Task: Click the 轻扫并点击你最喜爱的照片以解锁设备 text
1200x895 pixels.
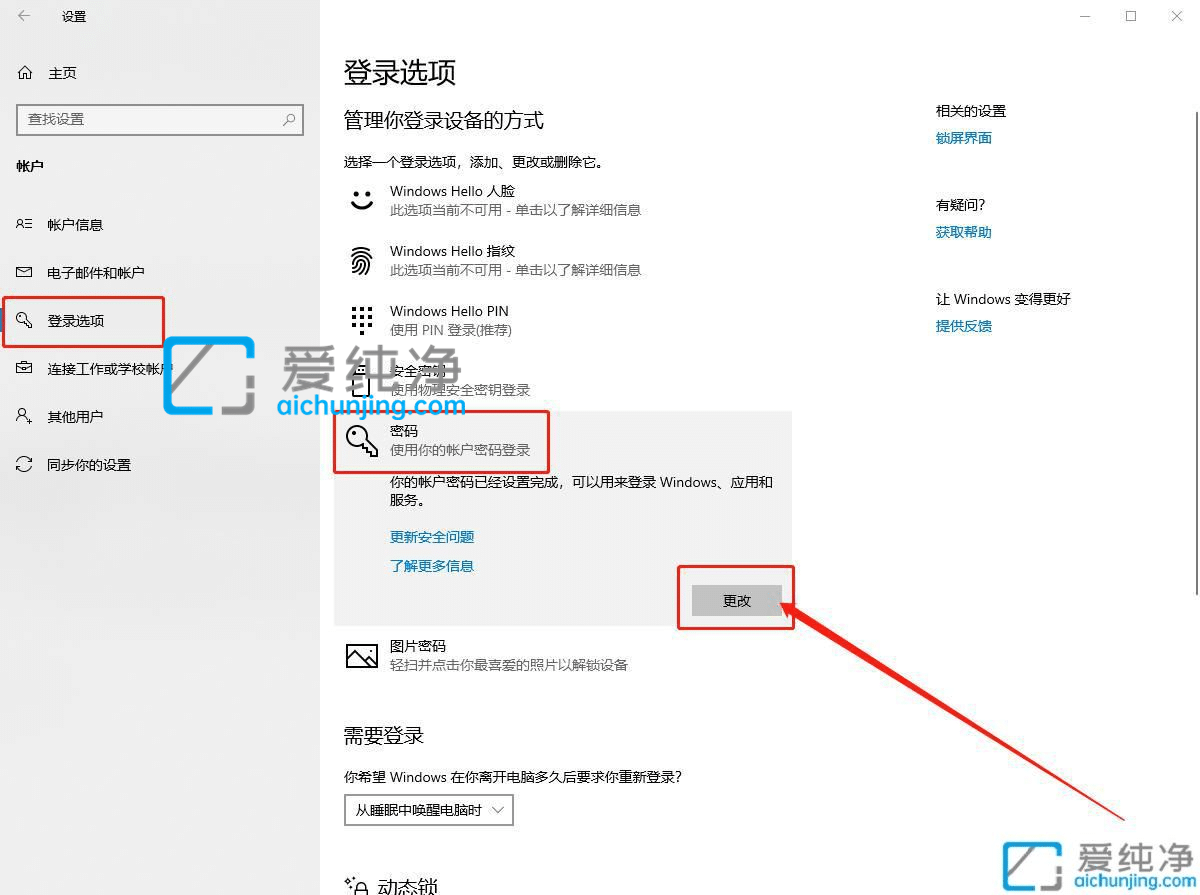Action: [x=509, y=664]
